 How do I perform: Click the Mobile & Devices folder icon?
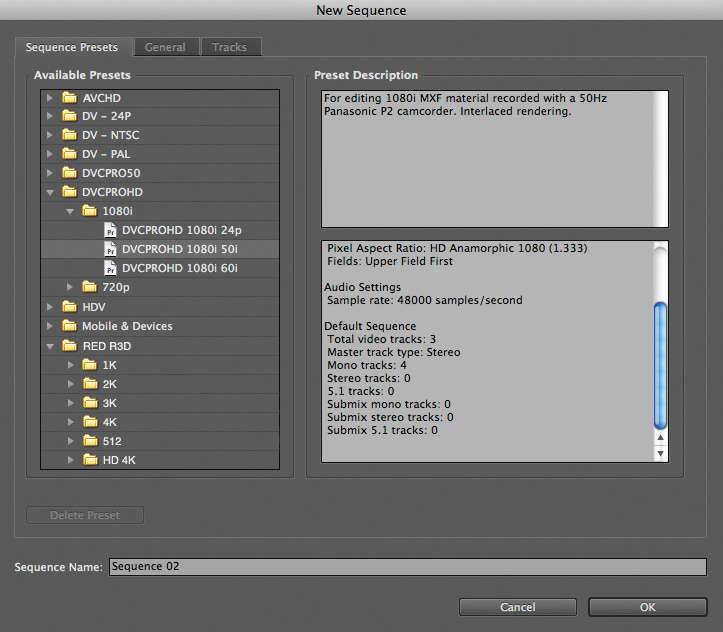(70, 326)
